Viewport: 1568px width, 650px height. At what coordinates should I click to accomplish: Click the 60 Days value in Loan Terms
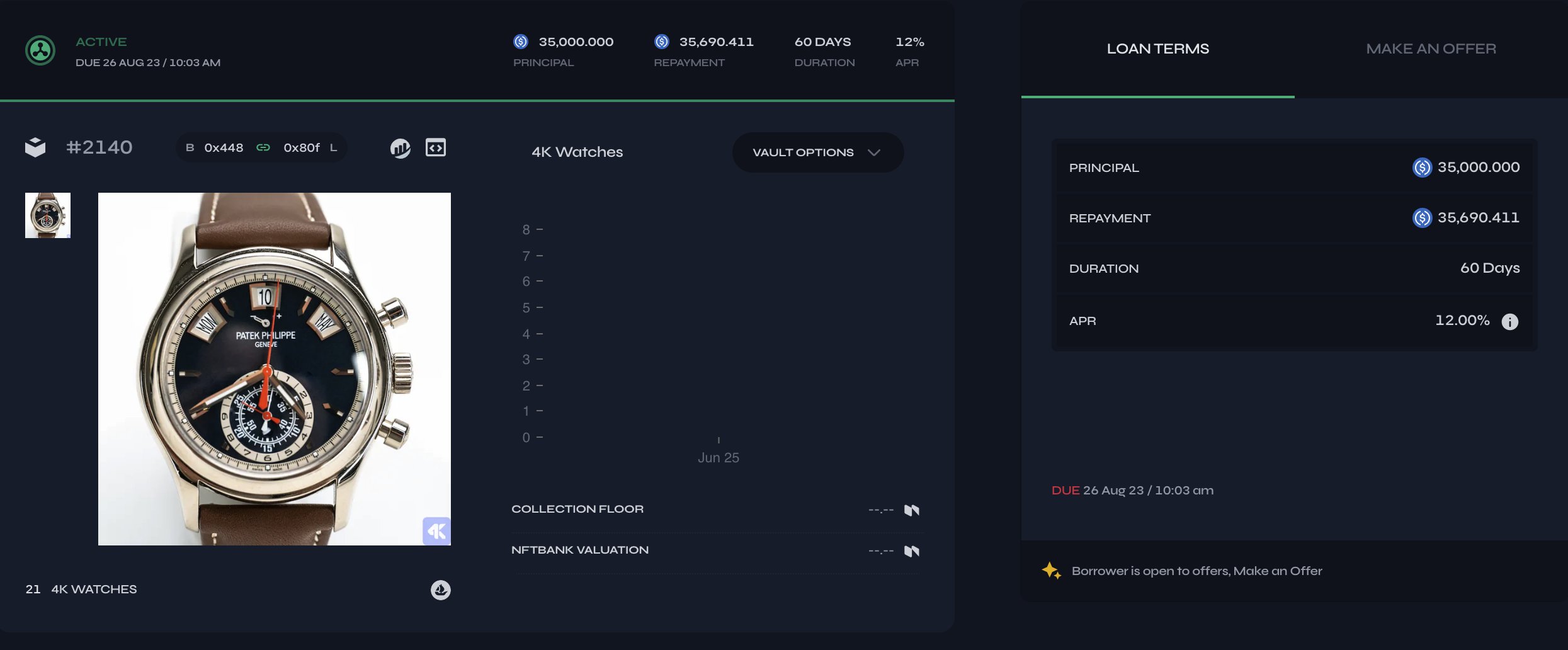coord(1490,268)
